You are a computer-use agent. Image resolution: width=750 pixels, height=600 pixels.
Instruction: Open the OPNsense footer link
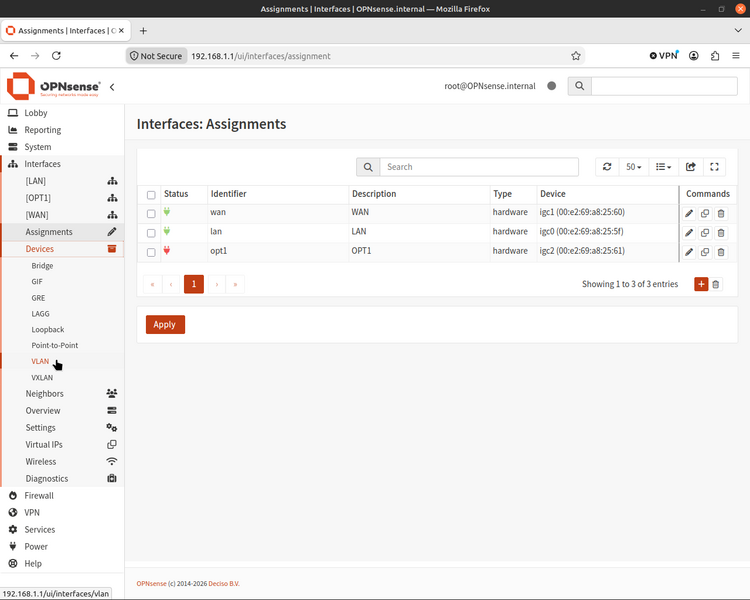coord(151,584)
